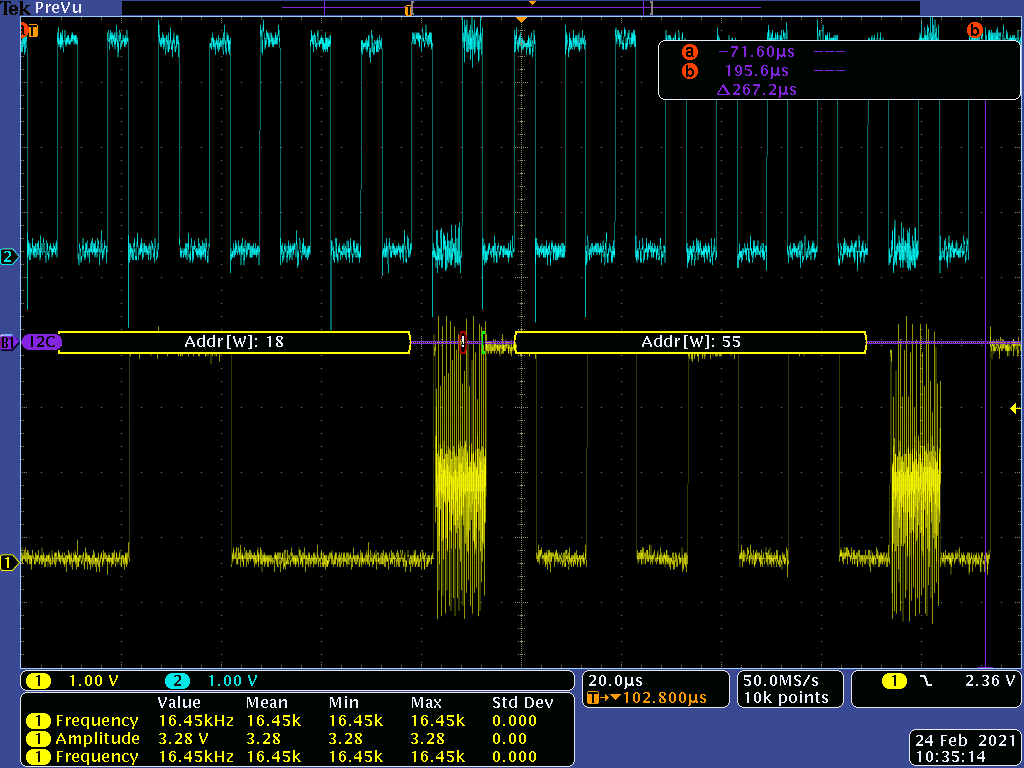Click the orange trigger position marker at top

pos(520,20)
